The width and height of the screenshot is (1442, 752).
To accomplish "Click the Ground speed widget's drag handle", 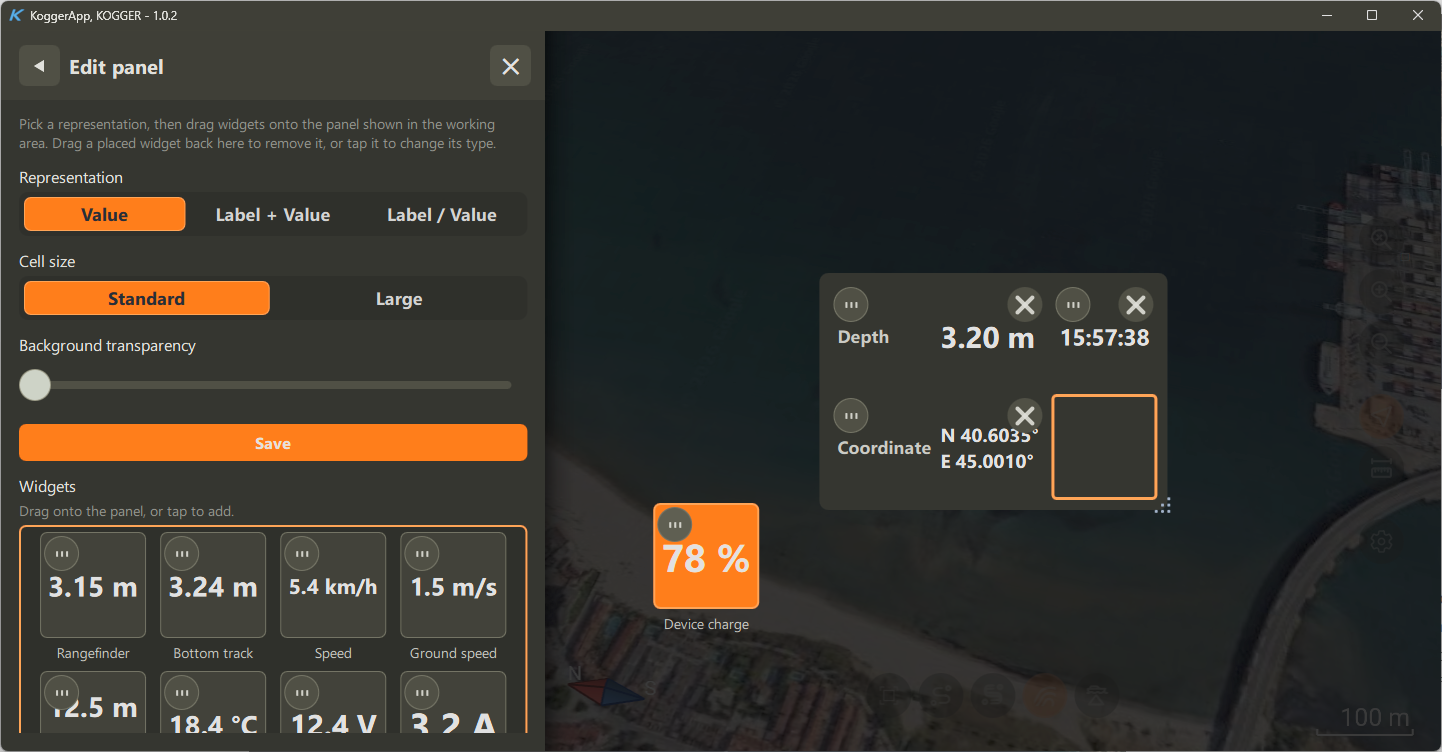I will pos(422,553).
